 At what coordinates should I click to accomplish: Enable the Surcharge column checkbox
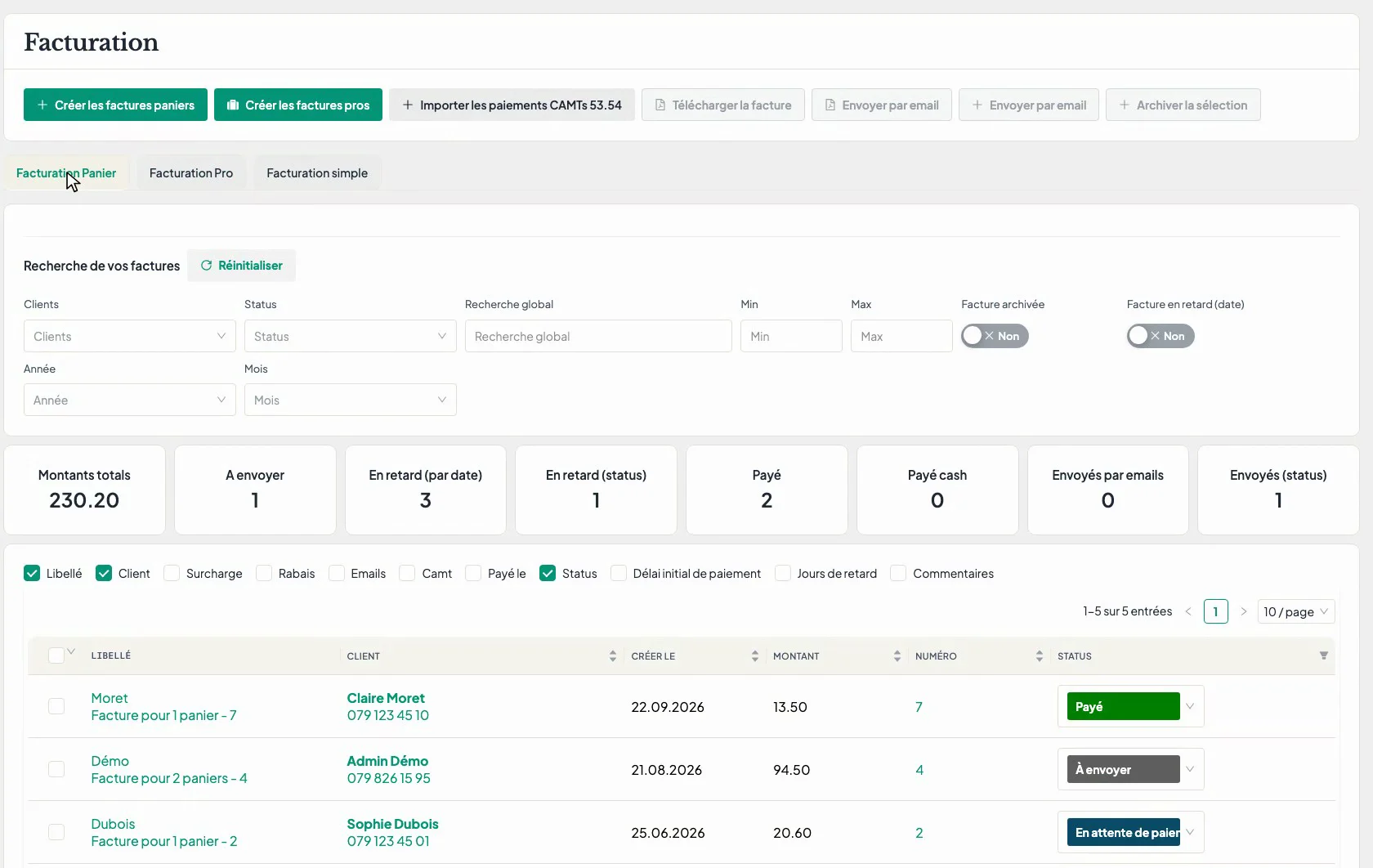172,574
